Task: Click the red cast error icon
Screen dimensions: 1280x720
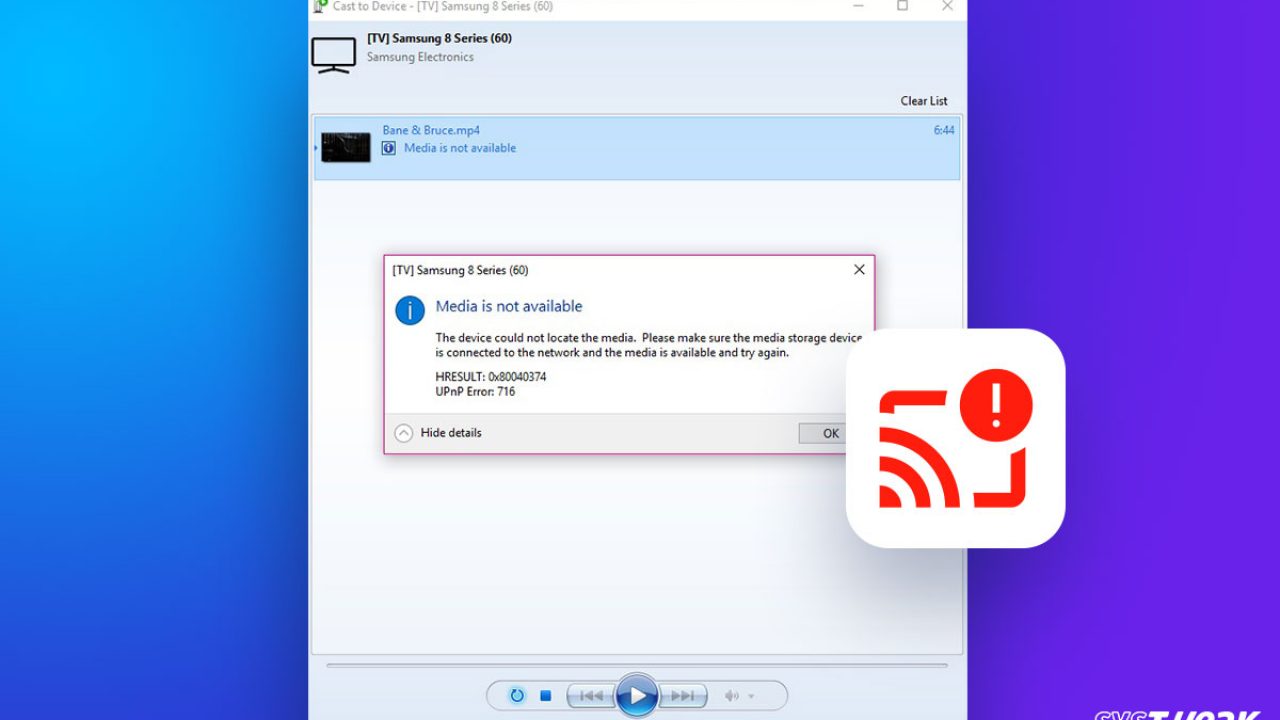Action: (955, 438)
